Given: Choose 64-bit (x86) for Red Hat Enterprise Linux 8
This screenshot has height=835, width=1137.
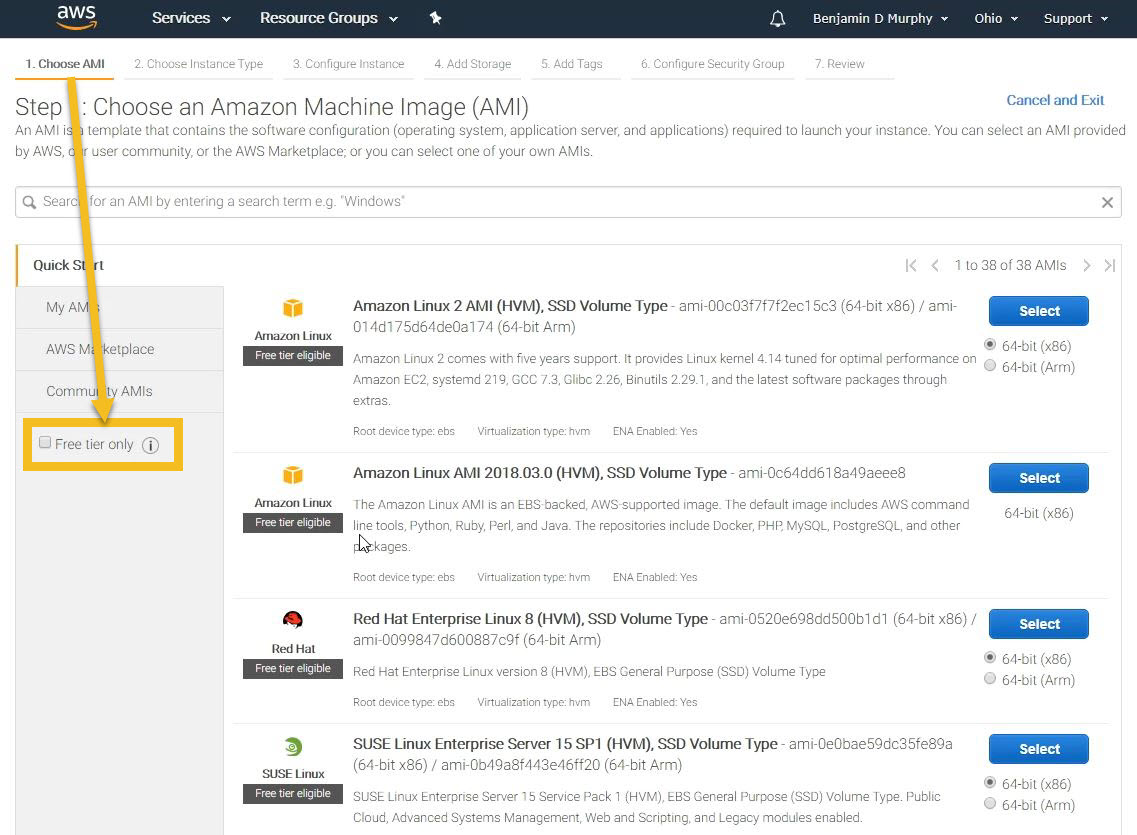Looking at the screenshot, I should [990, 657].
